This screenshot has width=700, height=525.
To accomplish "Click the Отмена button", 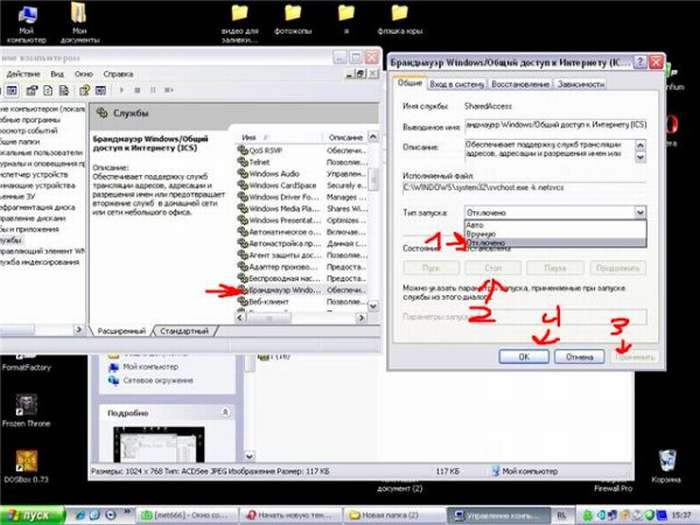I will (579, 357).
